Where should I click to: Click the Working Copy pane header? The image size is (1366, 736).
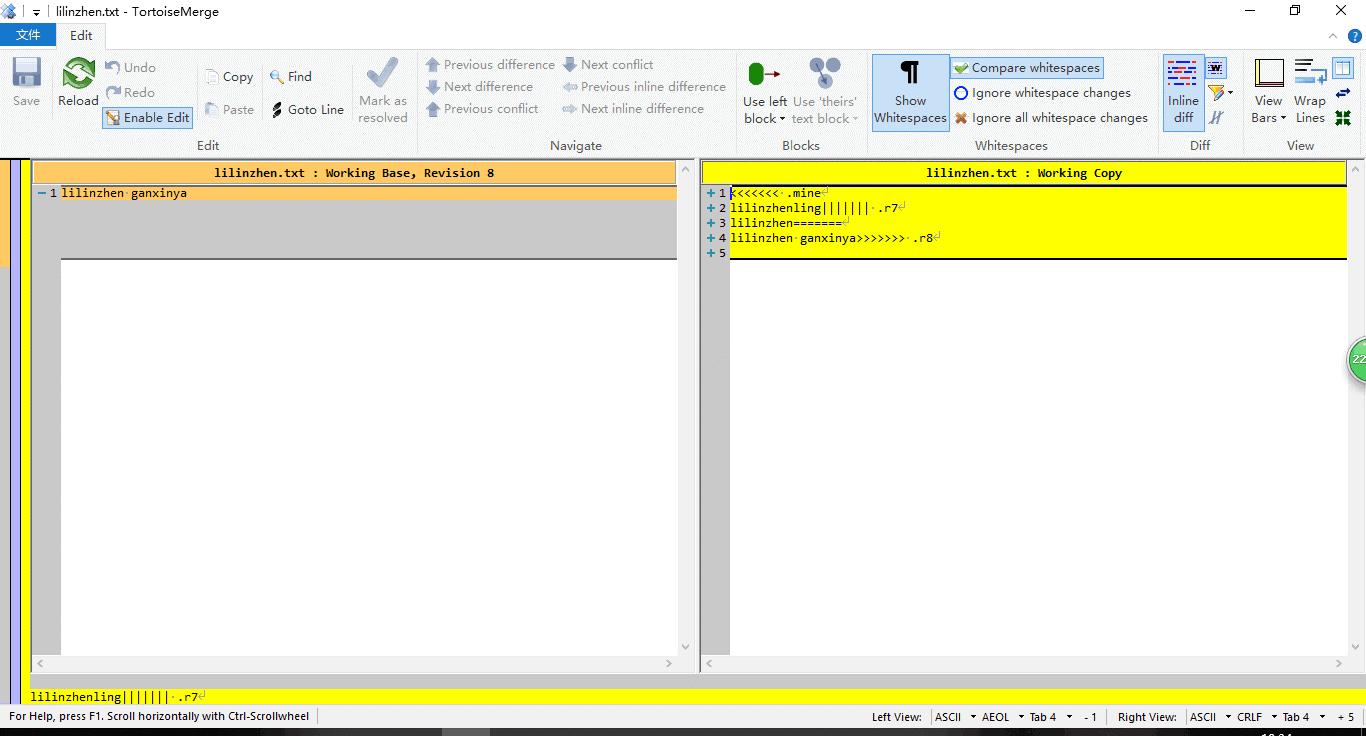pos(1024,173)
